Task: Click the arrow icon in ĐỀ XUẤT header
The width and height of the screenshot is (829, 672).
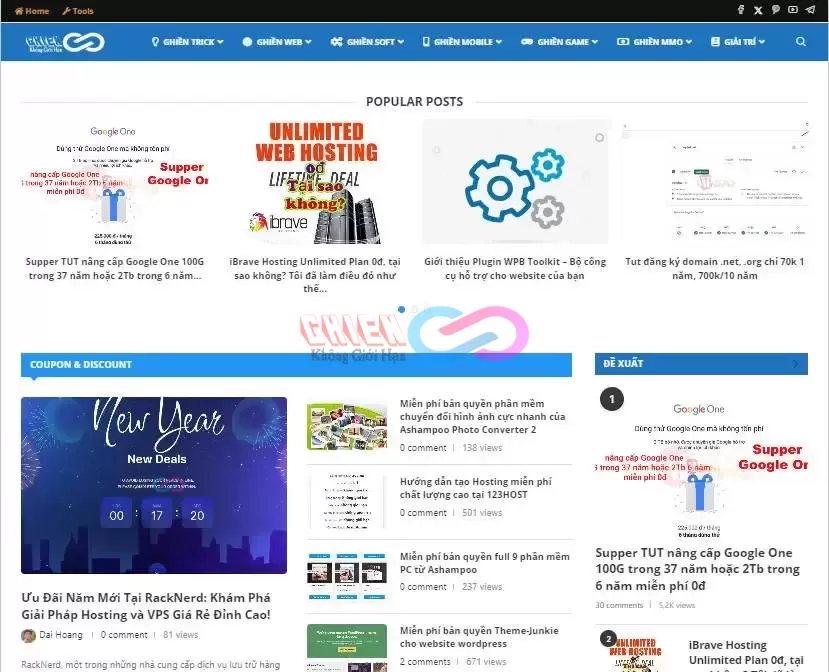Action: (796, 364)
